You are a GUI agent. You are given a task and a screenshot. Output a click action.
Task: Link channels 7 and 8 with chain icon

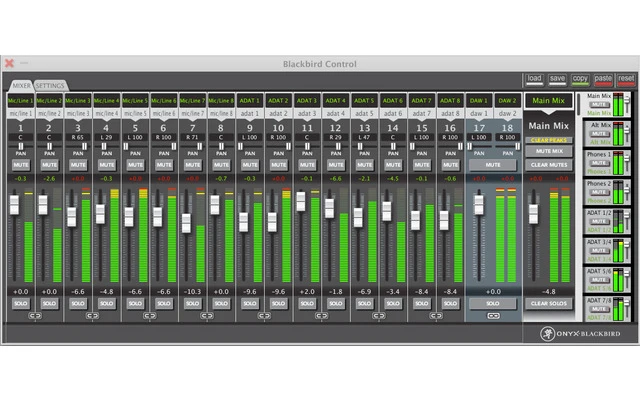point(207,316)
